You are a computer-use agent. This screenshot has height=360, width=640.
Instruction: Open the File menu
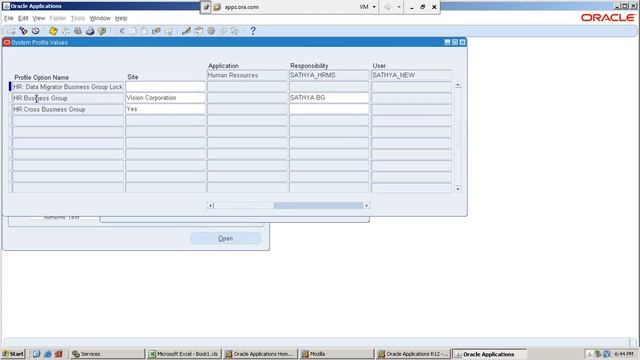[9, 18]
